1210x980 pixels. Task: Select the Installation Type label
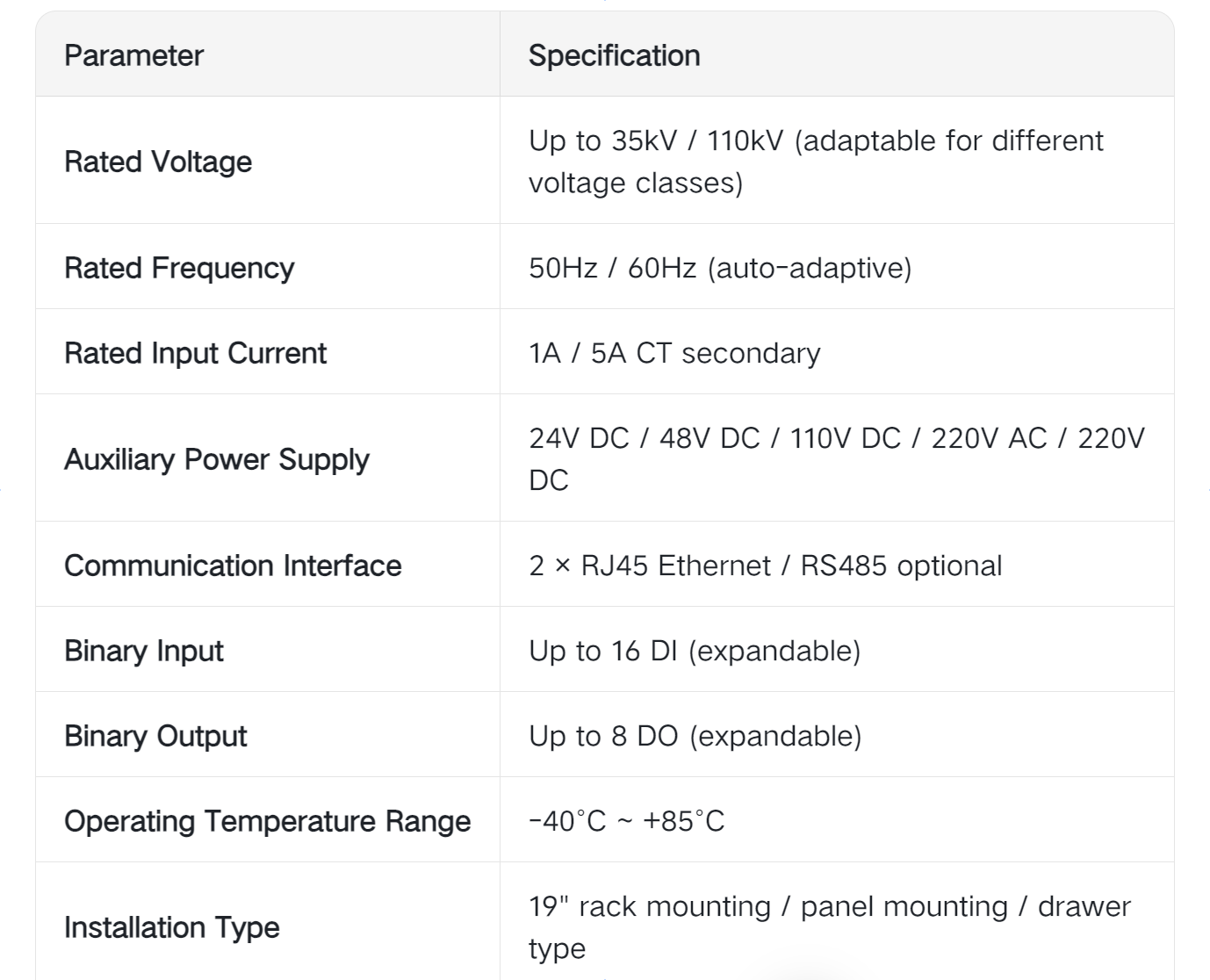172,927
